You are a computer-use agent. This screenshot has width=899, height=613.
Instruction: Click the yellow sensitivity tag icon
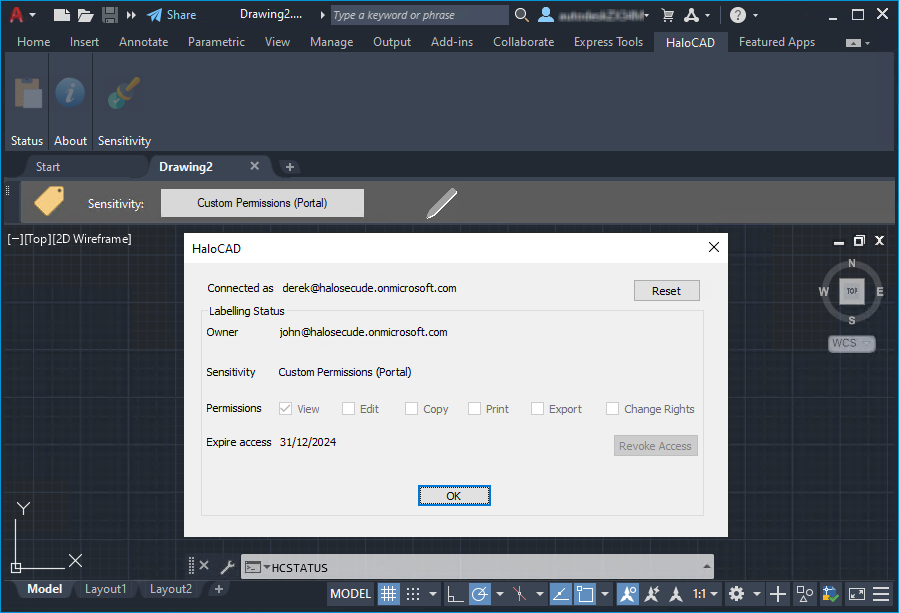click(x=49, y=201)
